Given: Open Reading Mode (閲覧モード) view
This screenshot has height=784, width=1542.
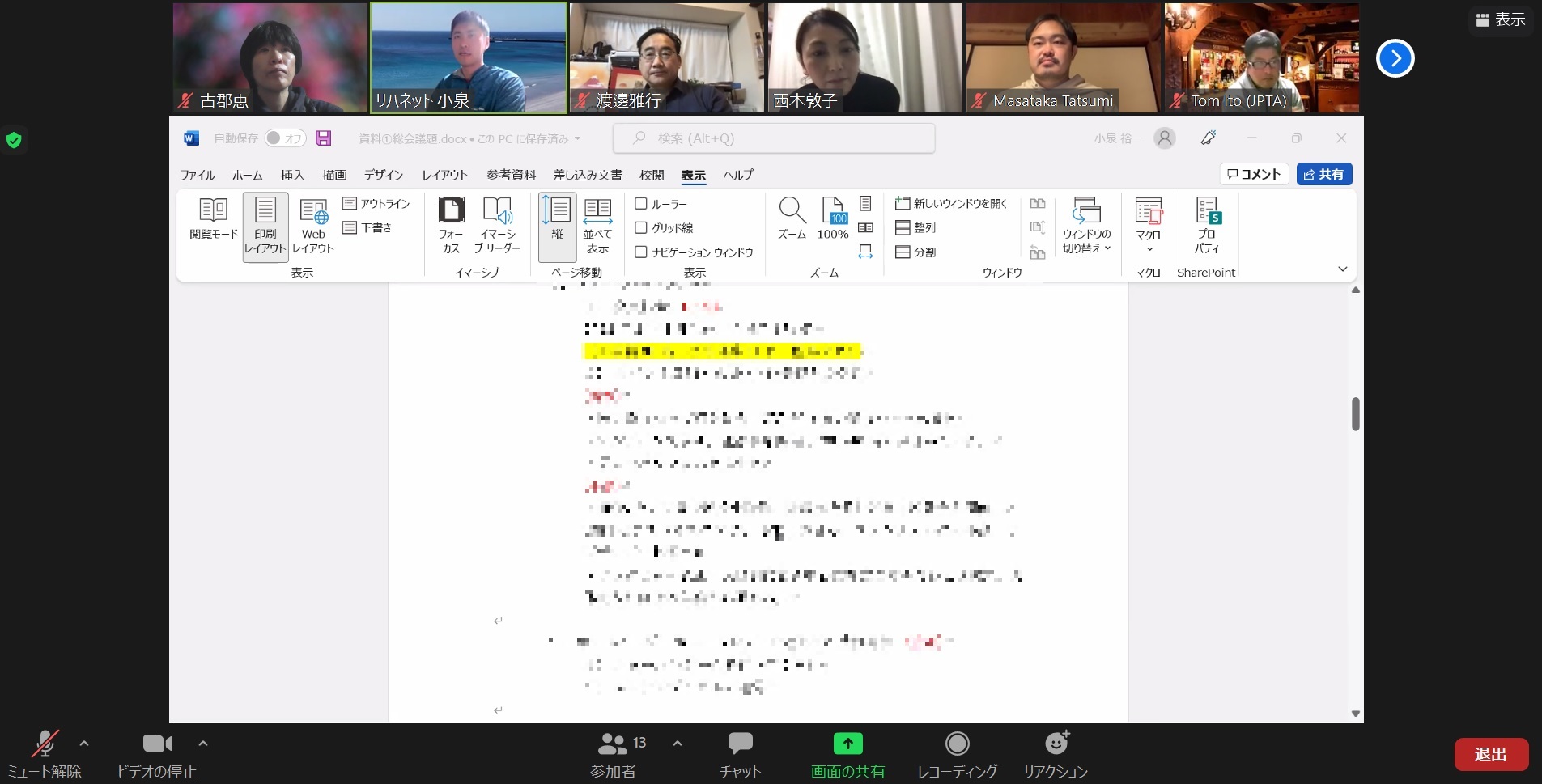Looking at the screenshot, I should pyautogui.click(x=214, y=219).
